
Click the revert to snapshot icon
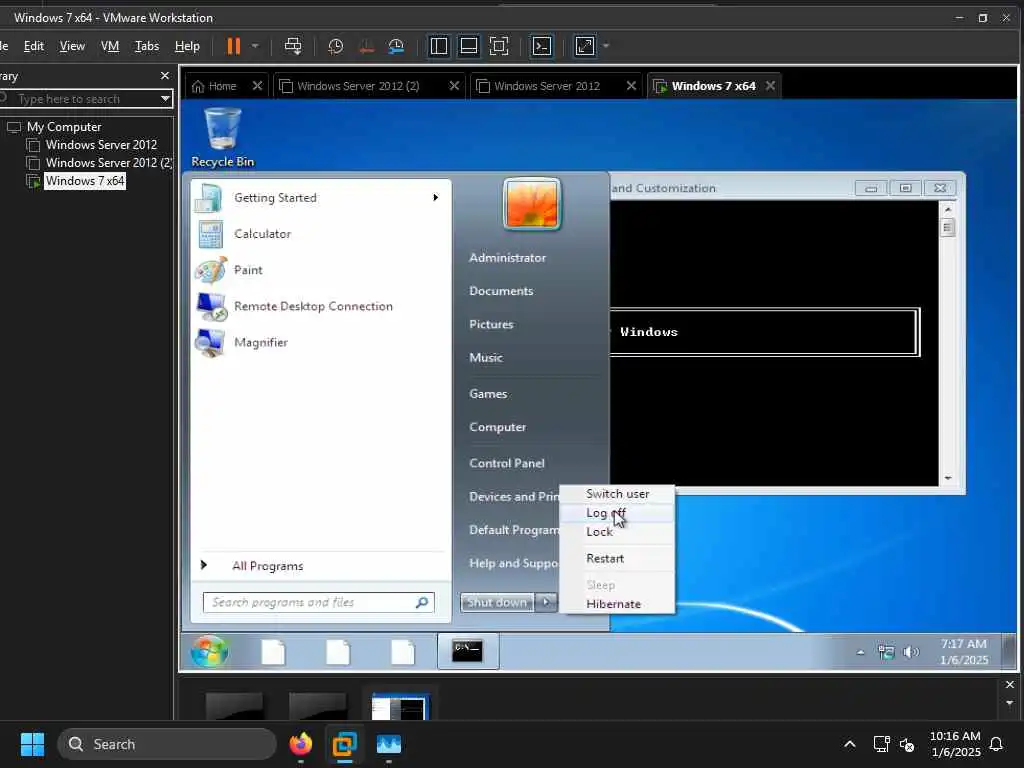click(366, 46)
